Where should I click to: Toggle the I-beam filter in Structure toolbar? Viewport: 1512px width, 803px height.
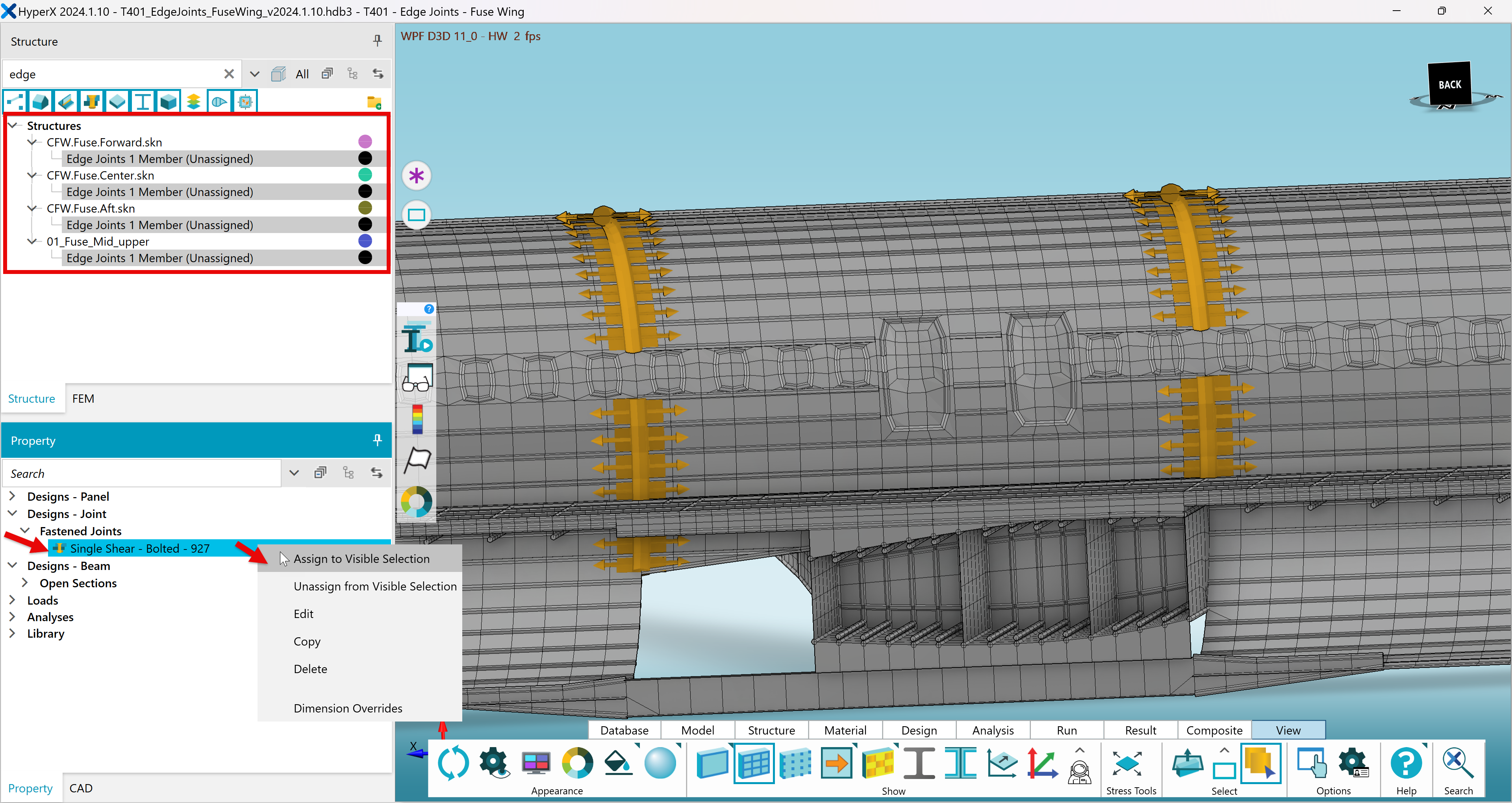click(143, 102)
